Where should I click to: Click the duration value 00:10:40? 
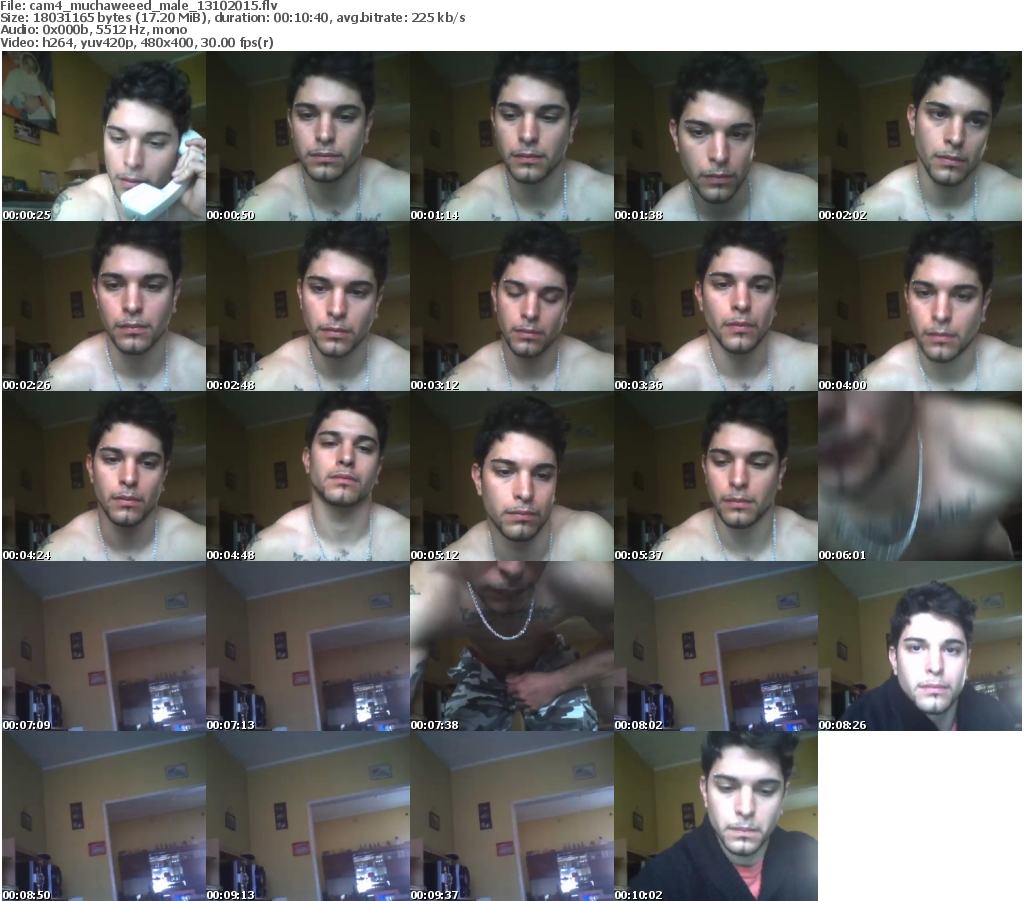click(301, 18)
